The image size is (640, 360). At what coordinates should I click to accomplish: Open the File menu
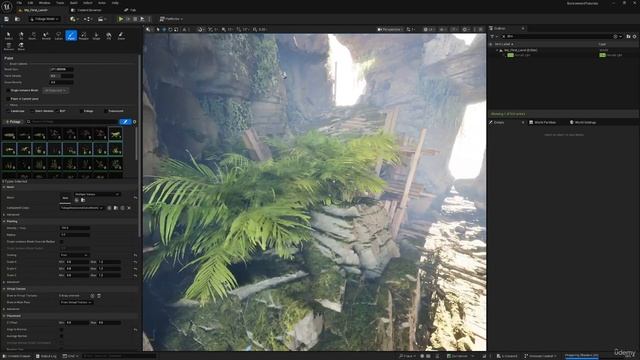tap(19, 3)
